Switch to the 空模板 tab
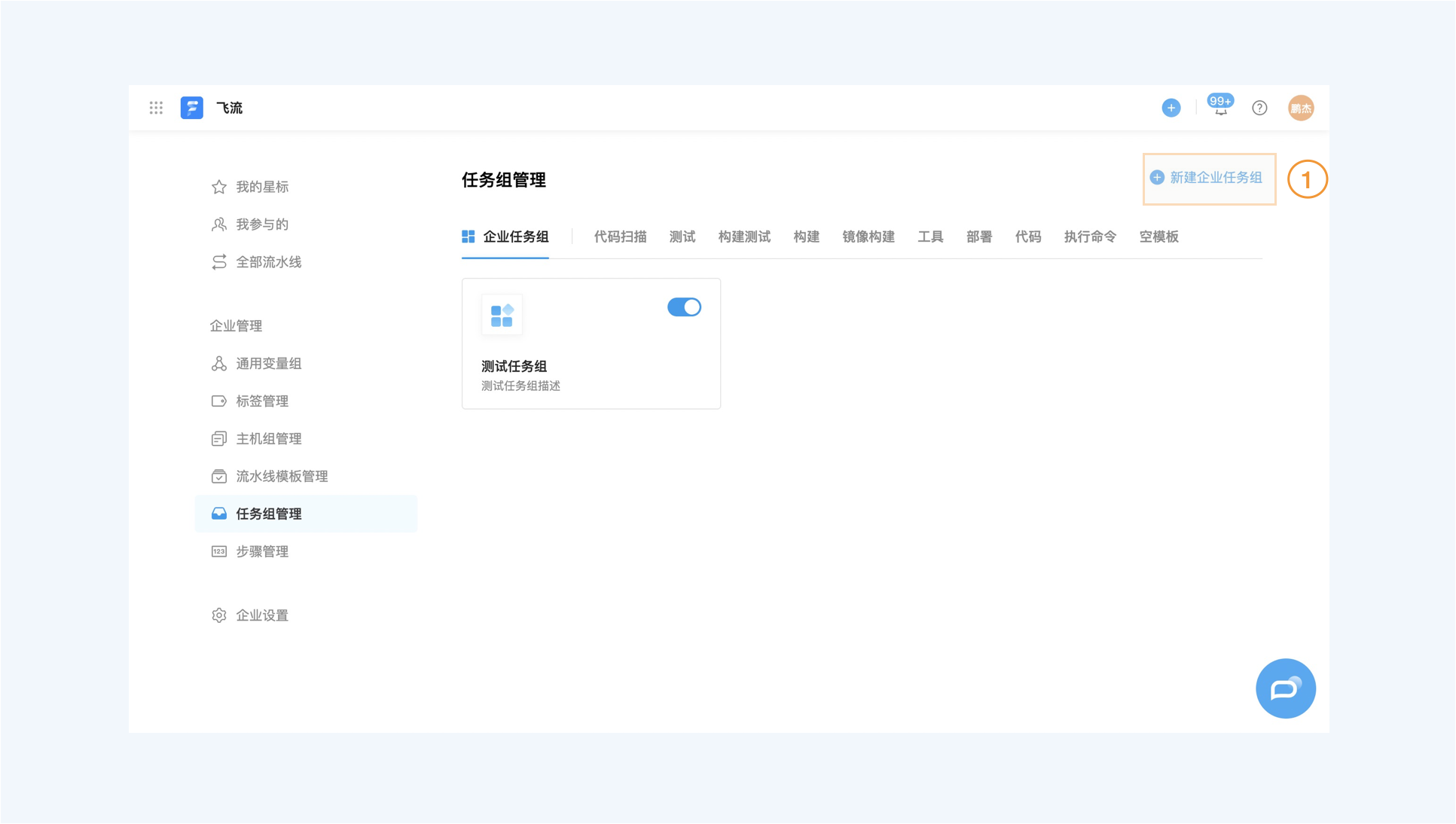The height and width of the screenshot is (824, 1456). pos(1158,237)
